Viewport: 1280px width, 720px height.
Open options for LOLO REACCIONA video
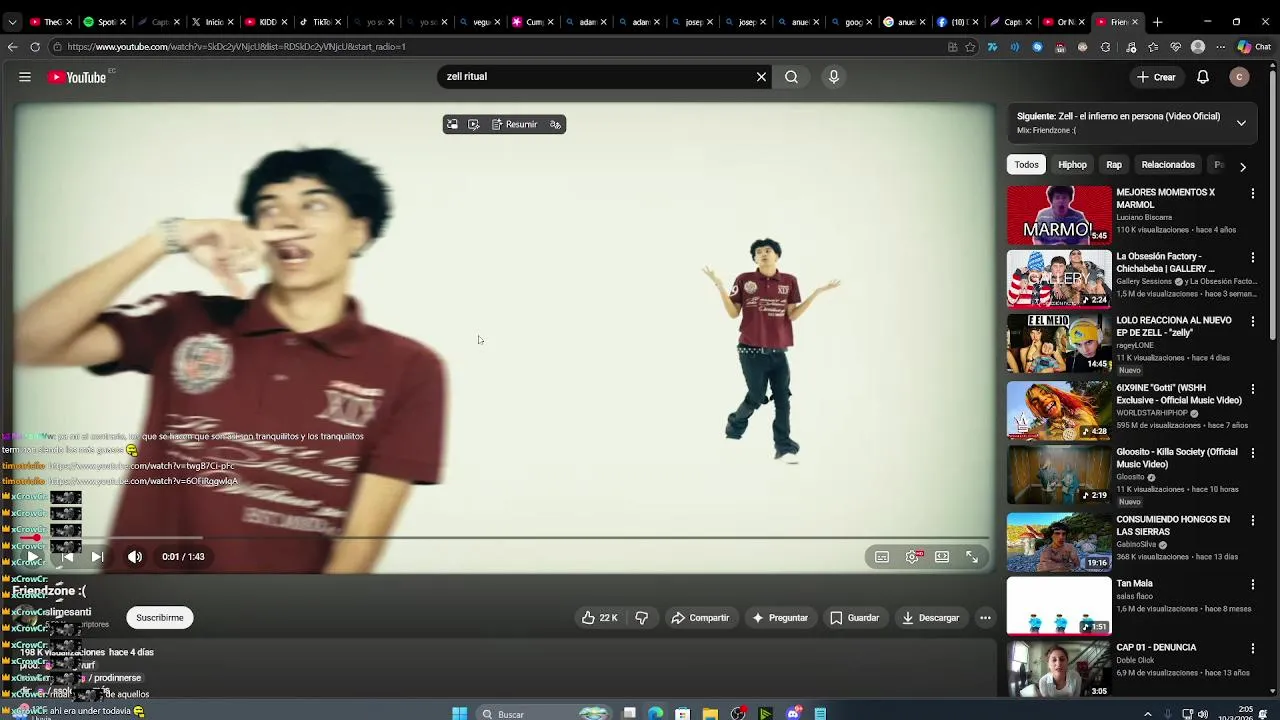click(x=1253, y=322)
